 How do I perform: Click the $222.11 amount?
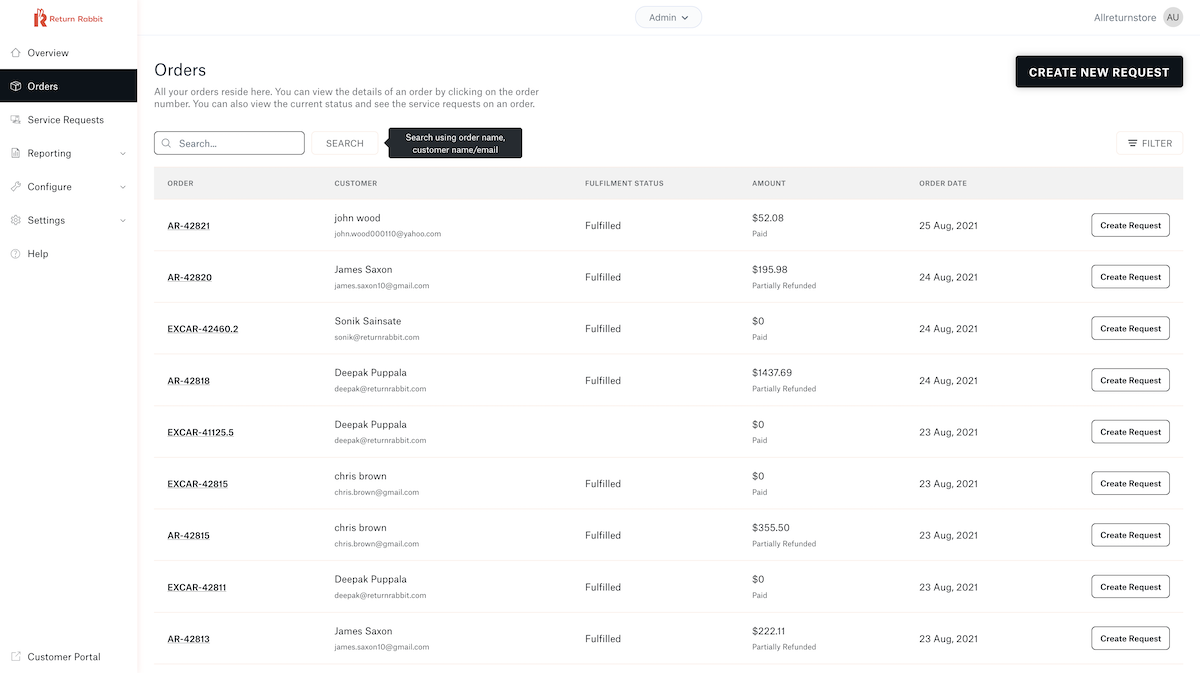coord(769,631)
